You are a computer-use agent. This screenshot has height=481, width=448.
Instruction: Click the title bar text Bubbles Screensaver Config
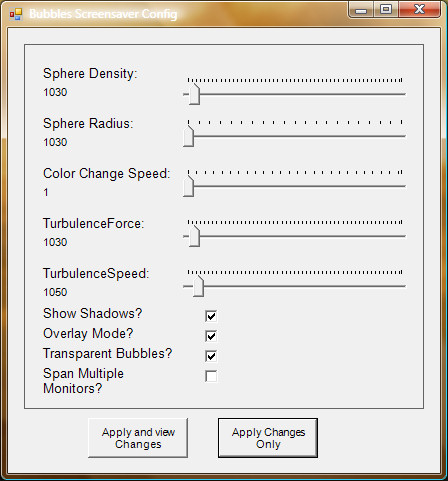pos(103,14)
